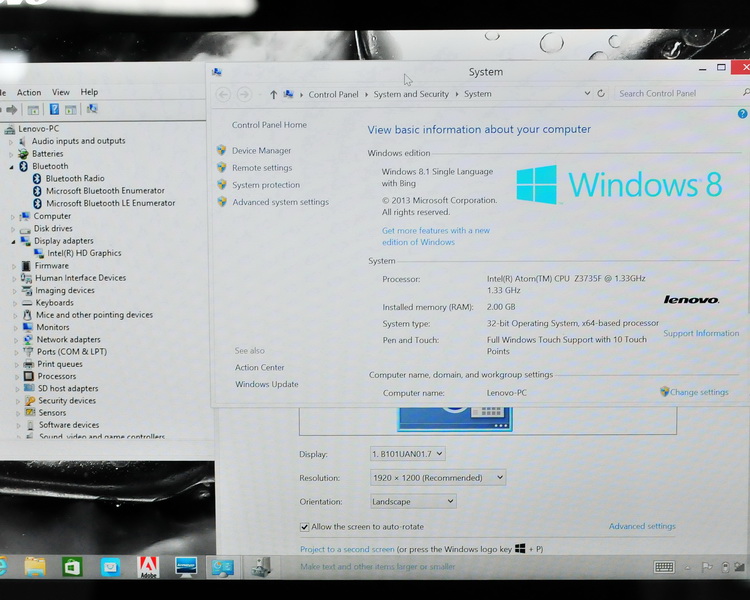This screenshot has height=600, width=750.
Task: Click the Firmware category icon
Action: click(x=26, y=266)
